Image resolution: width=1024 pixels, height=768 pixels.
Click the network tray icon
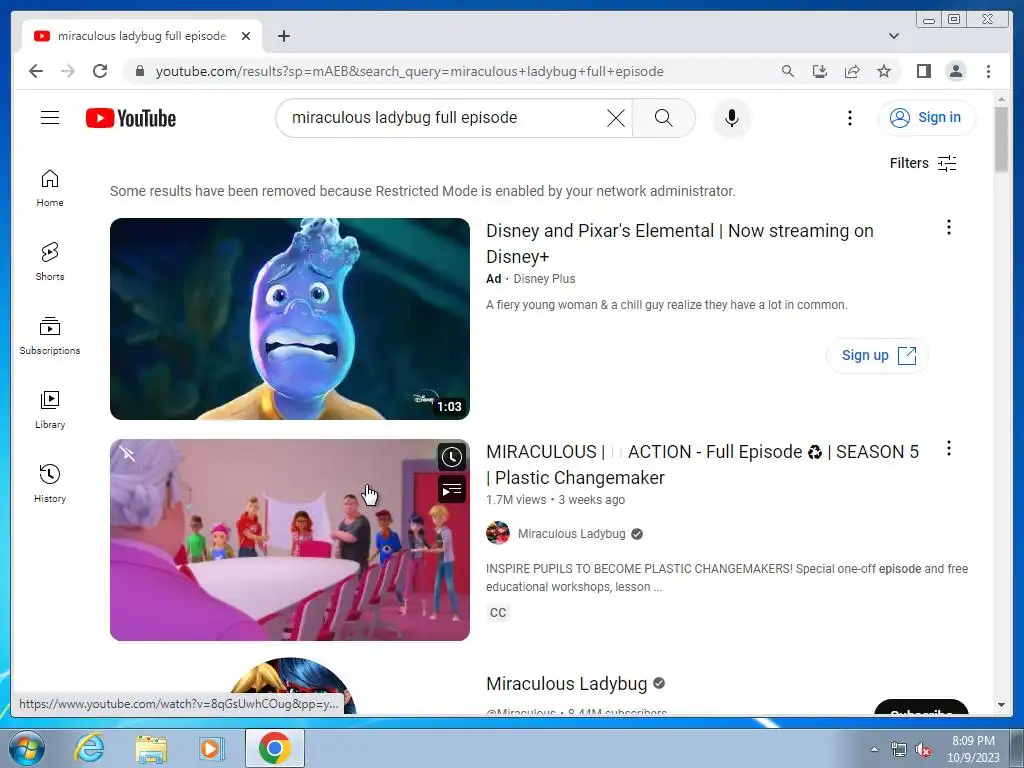899,750
